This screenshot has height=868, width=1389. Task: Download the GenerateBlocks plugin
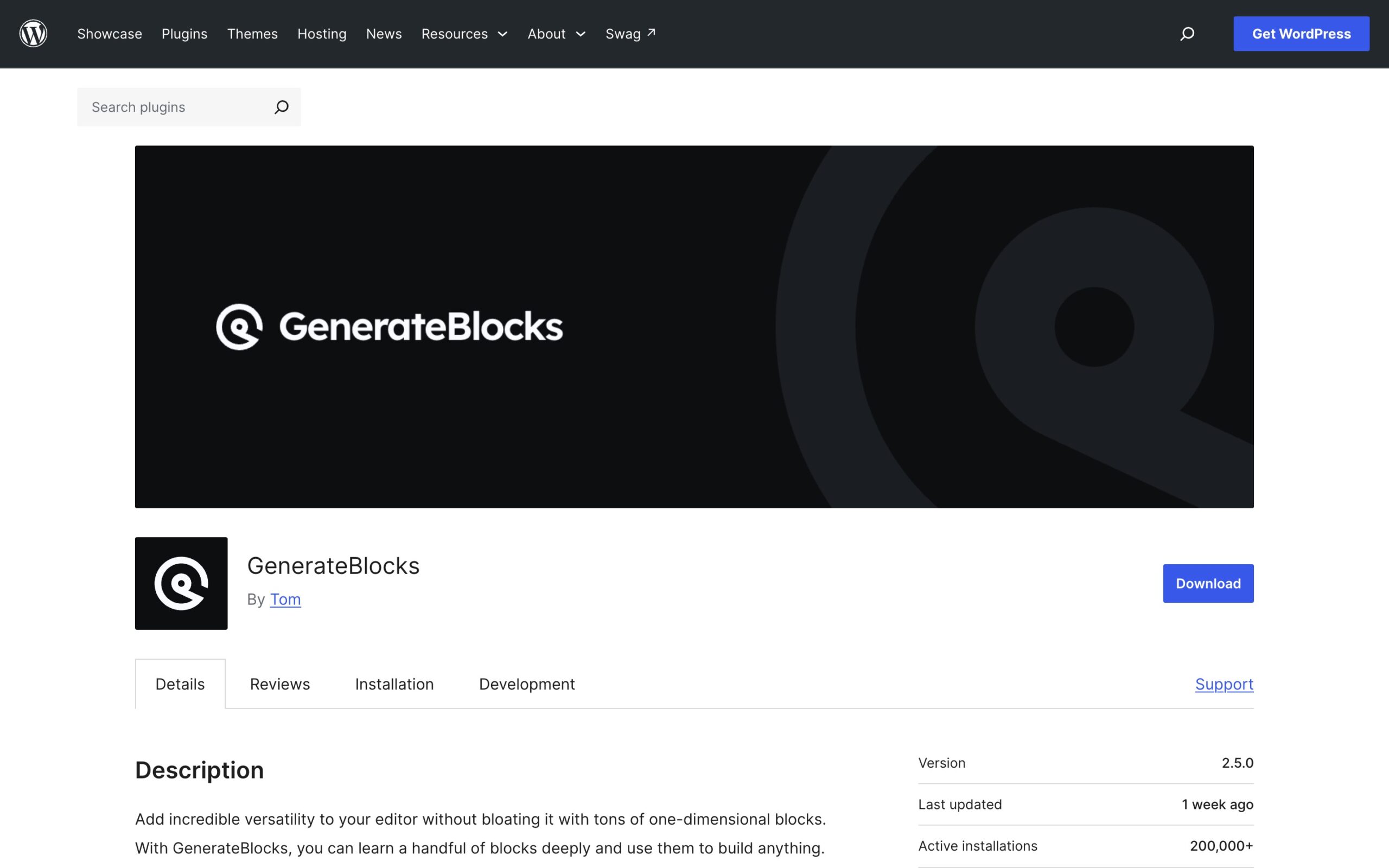pos(1208,583)
